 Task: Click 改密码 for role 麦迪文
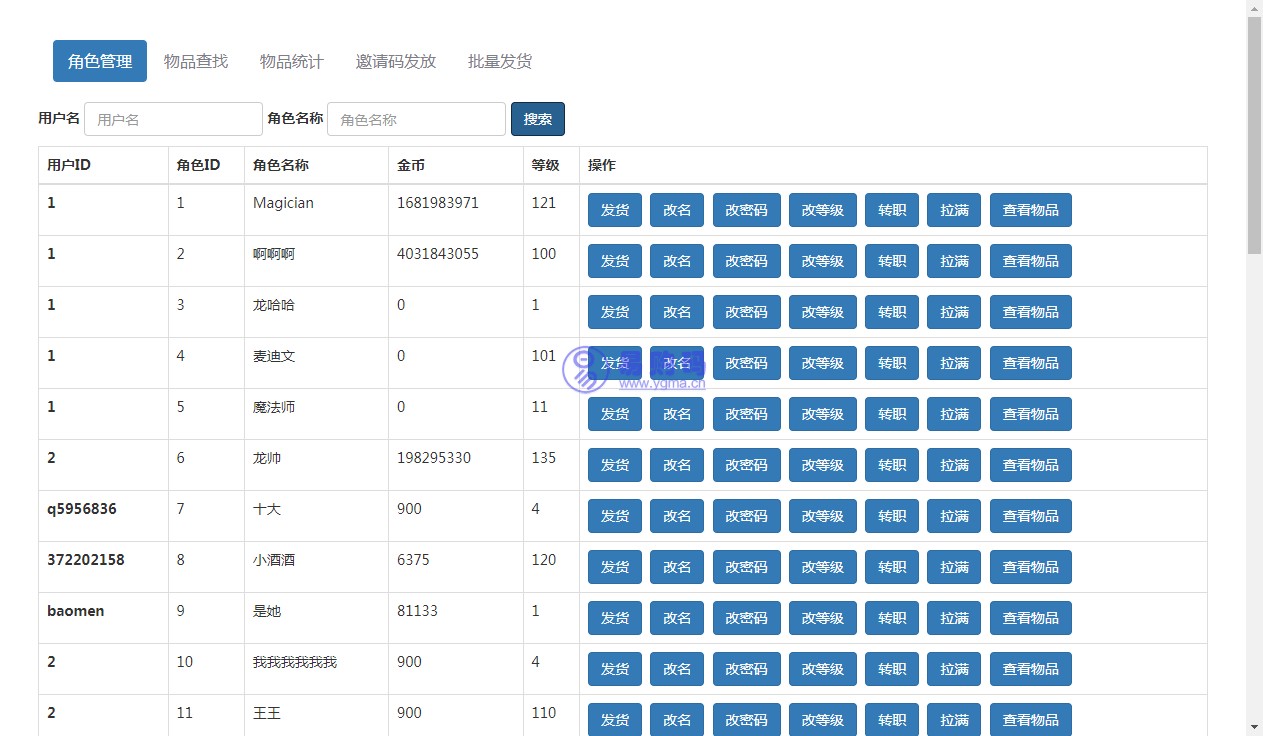pyautogui.click(x=746, y=362)
